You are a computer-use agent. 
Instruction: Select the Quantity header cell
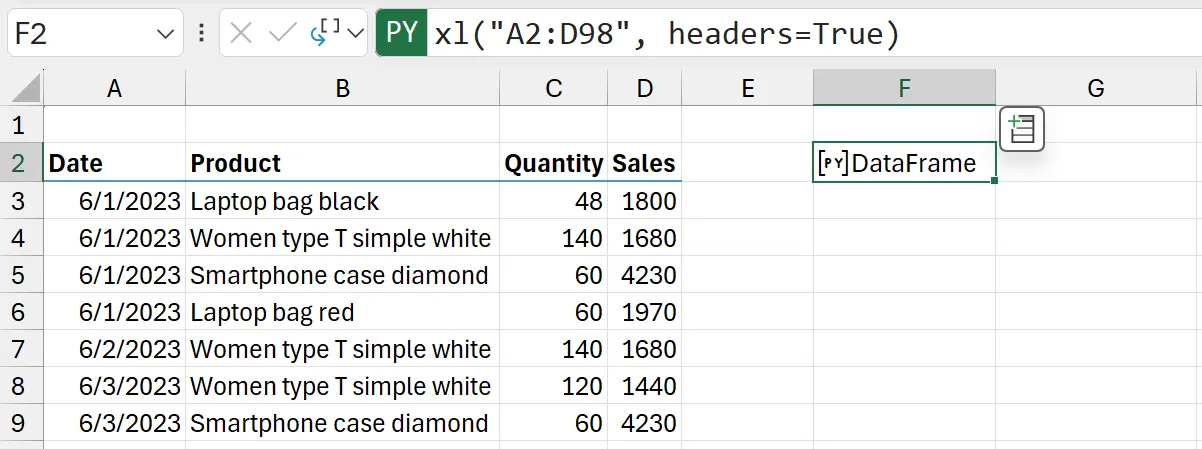click(x=553, y=163)
